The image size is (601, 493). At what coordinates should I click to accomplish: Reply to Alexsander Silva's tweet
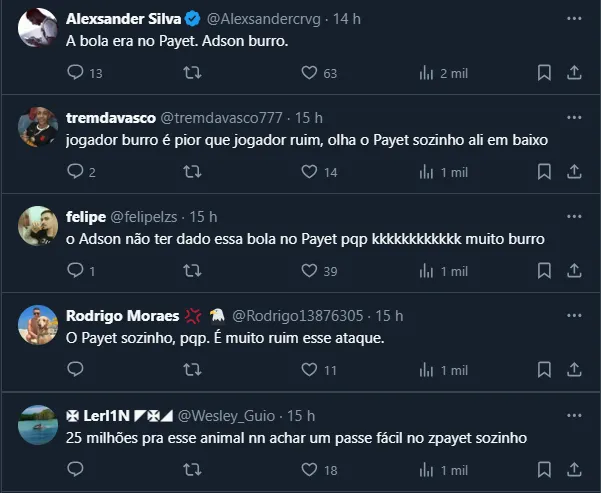(x=75, y=72)
